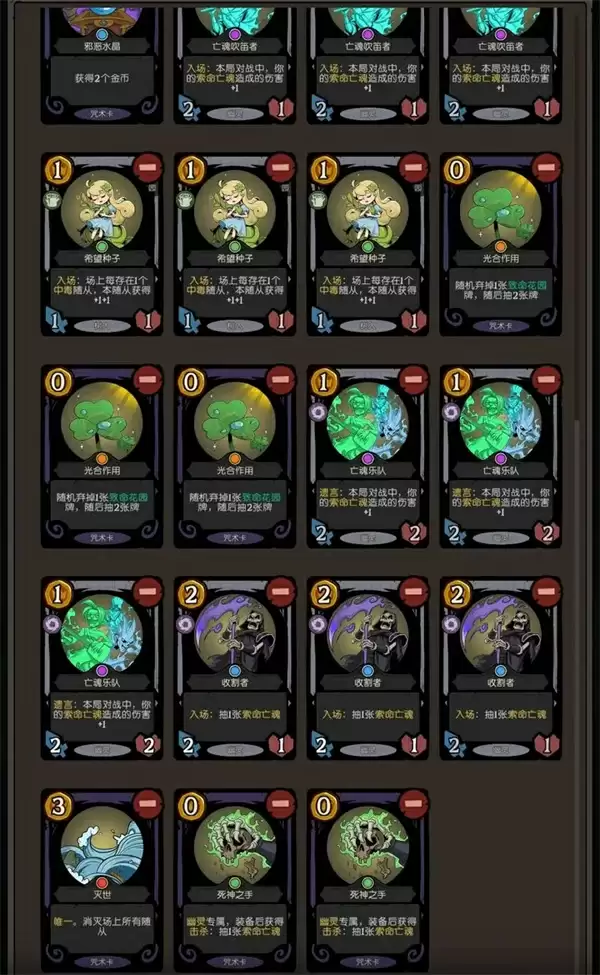Image resolution: width=600 pixels, height=975 pixels.
Task: Remove the rightmost 希望种子 card via minus icon
Action: pyautogui.click(x=413, y=167)
